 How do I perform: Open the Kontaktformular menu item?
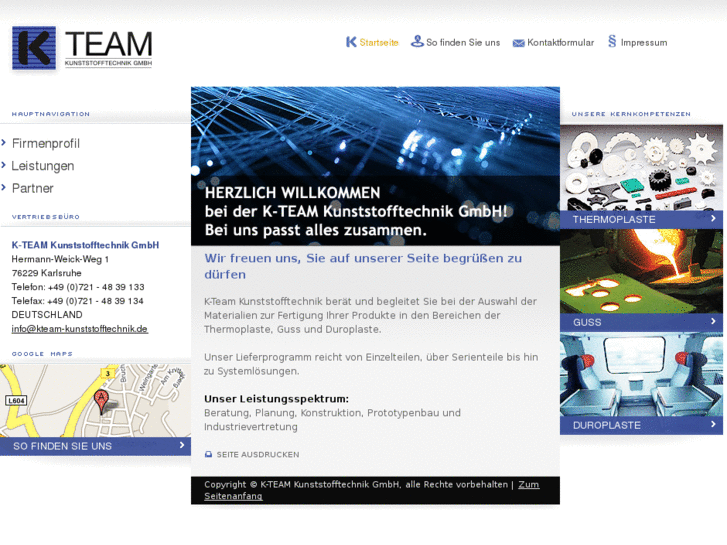tap(561, 43)
